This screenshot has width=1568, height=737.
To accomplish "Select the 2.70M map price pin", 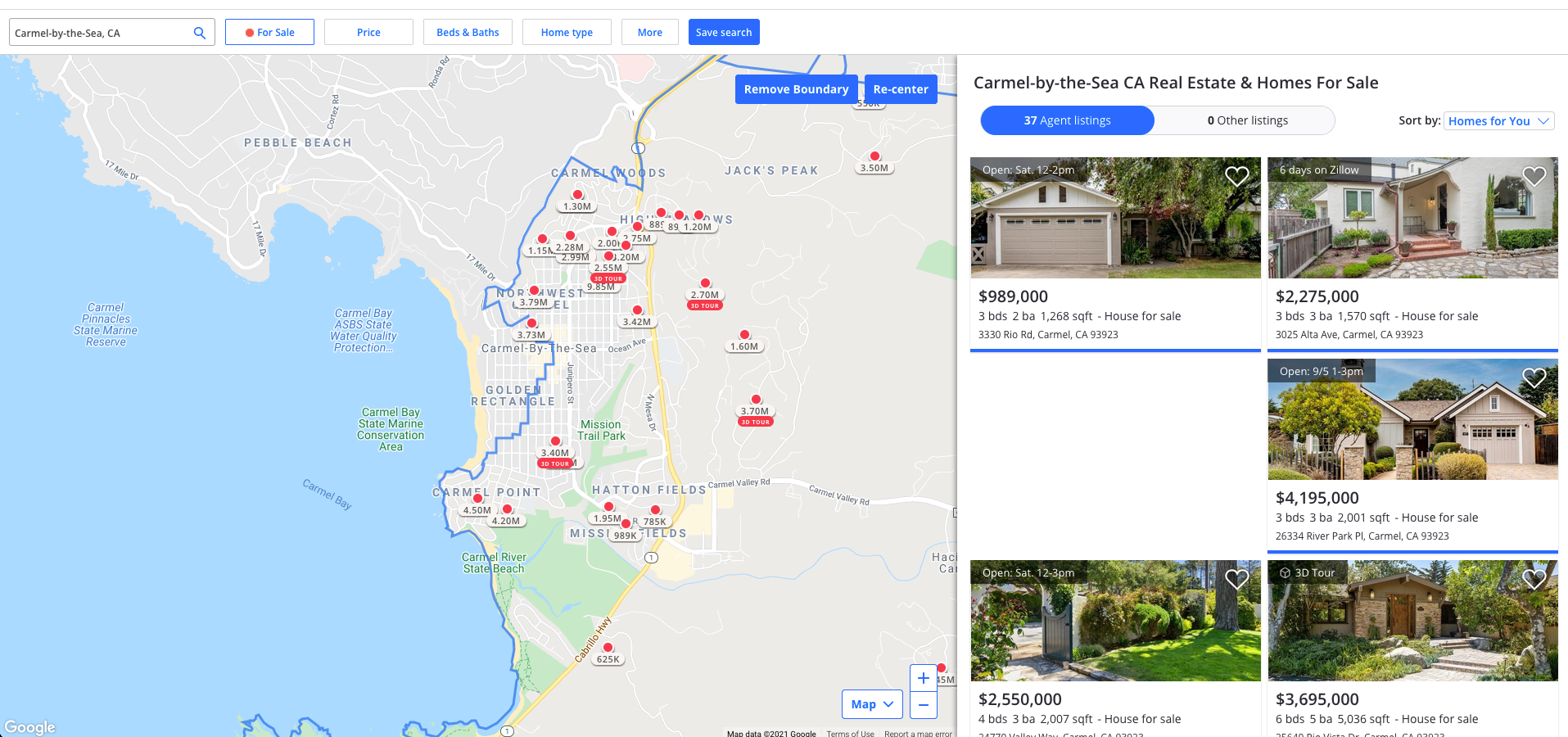I will [x=705, y=295].
